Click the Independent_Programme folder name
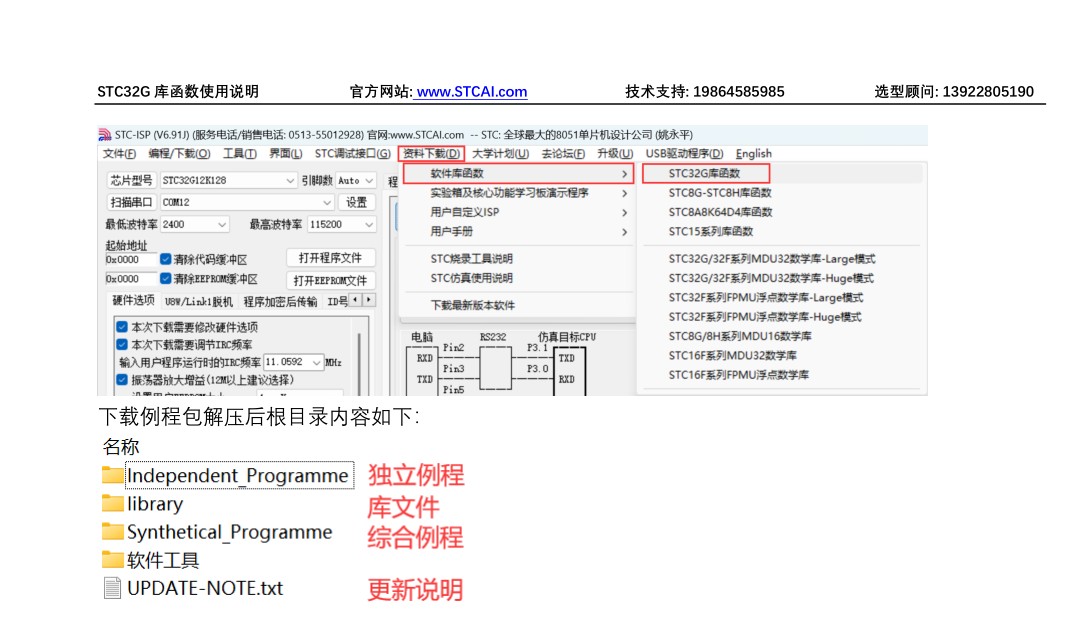The width and height of the screenshot is (1079, 630). (238, 475)
